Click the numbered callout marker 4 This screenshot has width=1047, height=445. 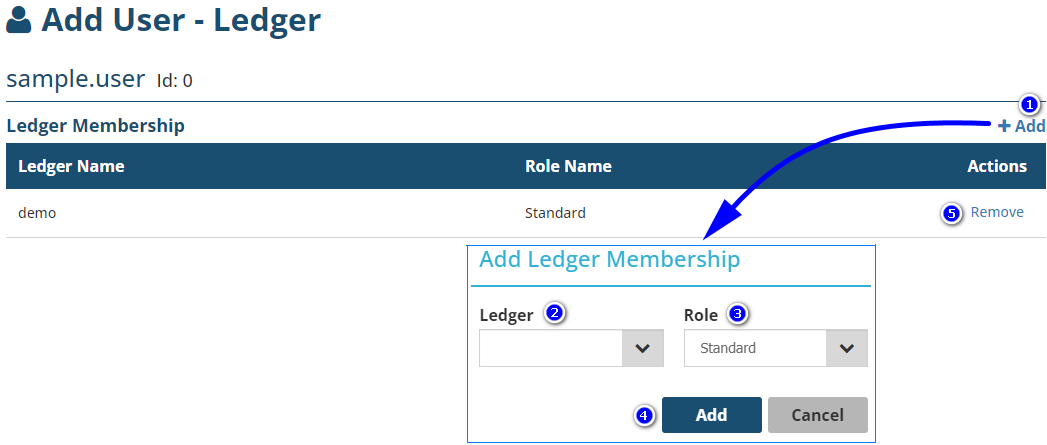tap(645, 414)
